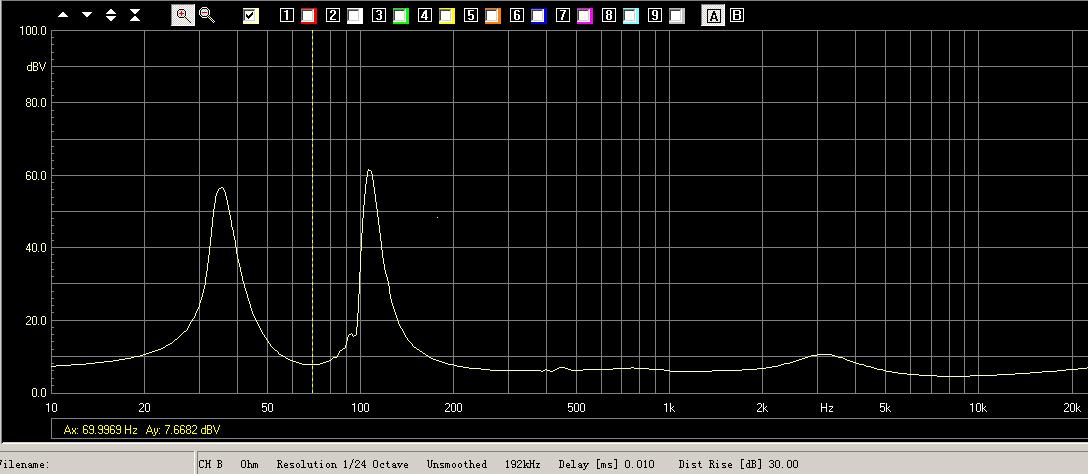This screenshot has width=1088, height=474.
Task: Click the yellow cursor line at 70 Hz
Action: [x=313, y=200]
